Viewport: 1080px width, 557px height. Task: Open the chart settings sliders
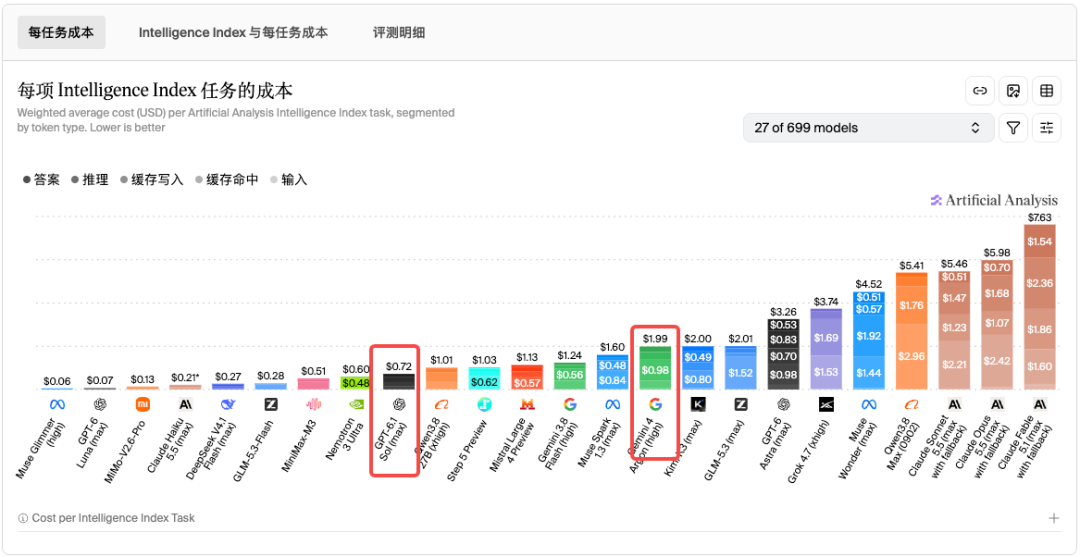[1047, 127]
